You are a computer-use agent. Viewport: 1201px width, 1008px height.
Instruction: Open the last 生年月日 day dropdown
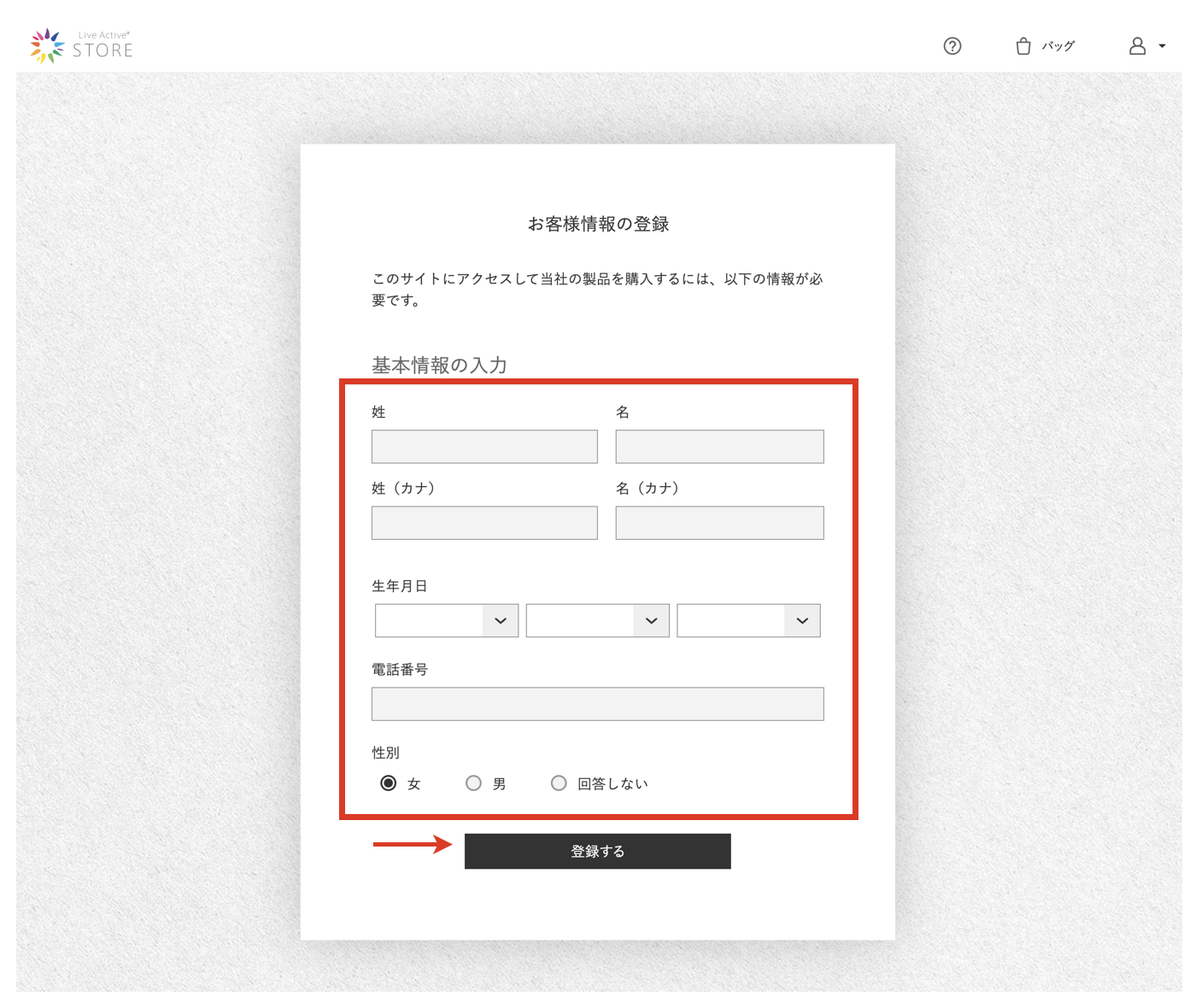748,621
